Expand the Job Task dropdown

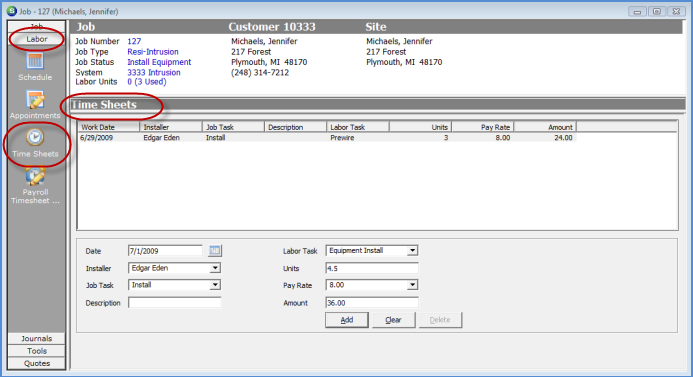pos(215,285)
